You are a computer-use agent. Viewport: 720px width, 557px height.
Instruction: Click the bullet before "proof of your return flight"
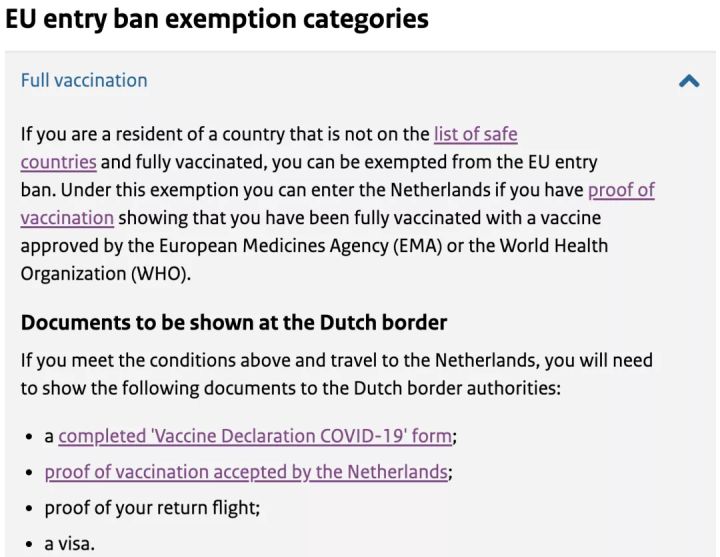30,509
